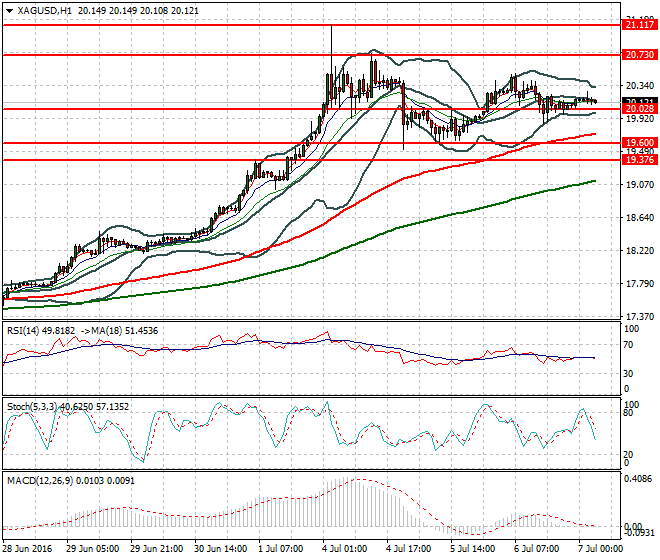Select the RSI(14) indicator label

click(24, 331)
